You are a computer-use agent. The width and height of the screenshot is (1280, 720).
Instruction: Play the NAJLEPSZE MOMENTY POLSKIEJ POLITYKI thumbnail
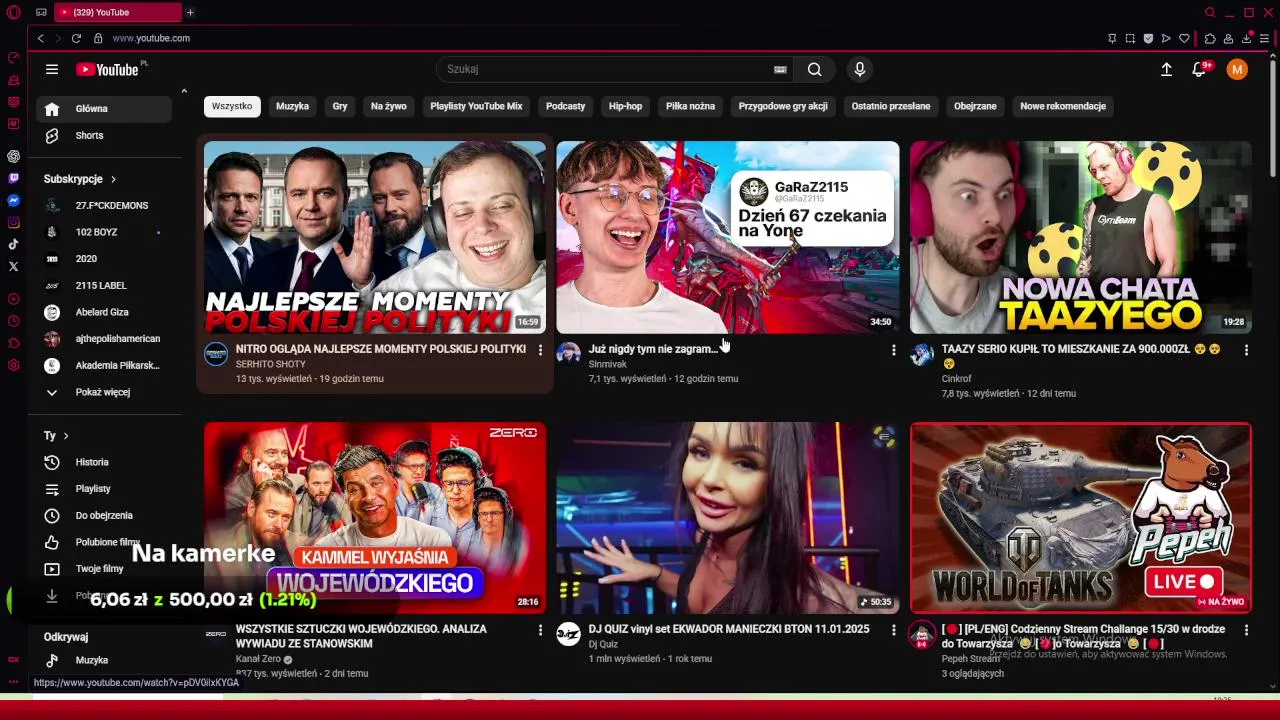pyautogui.click(x=375, y=237)
